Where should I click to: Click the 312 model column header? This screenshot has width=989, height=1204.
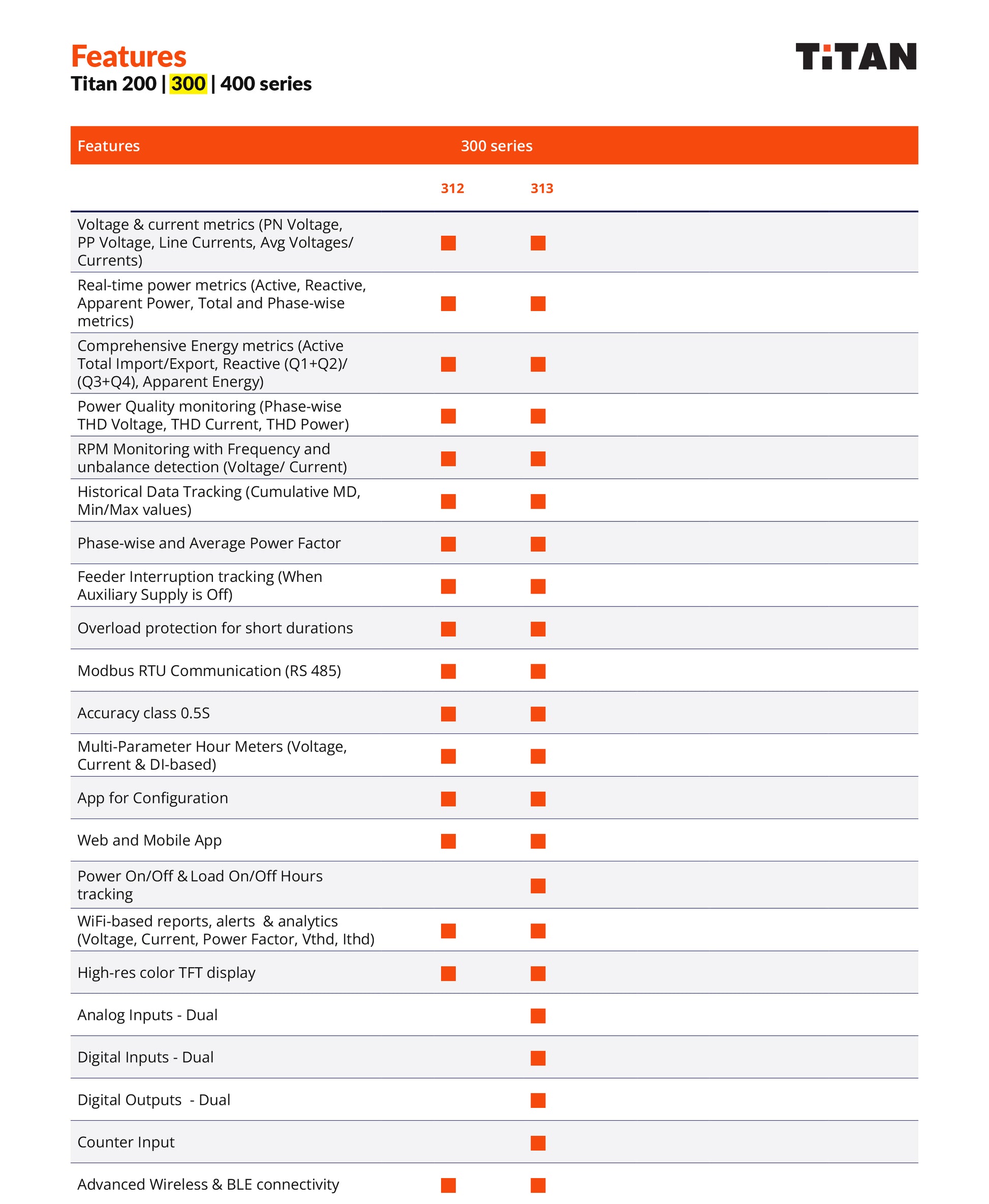(452, 189)
